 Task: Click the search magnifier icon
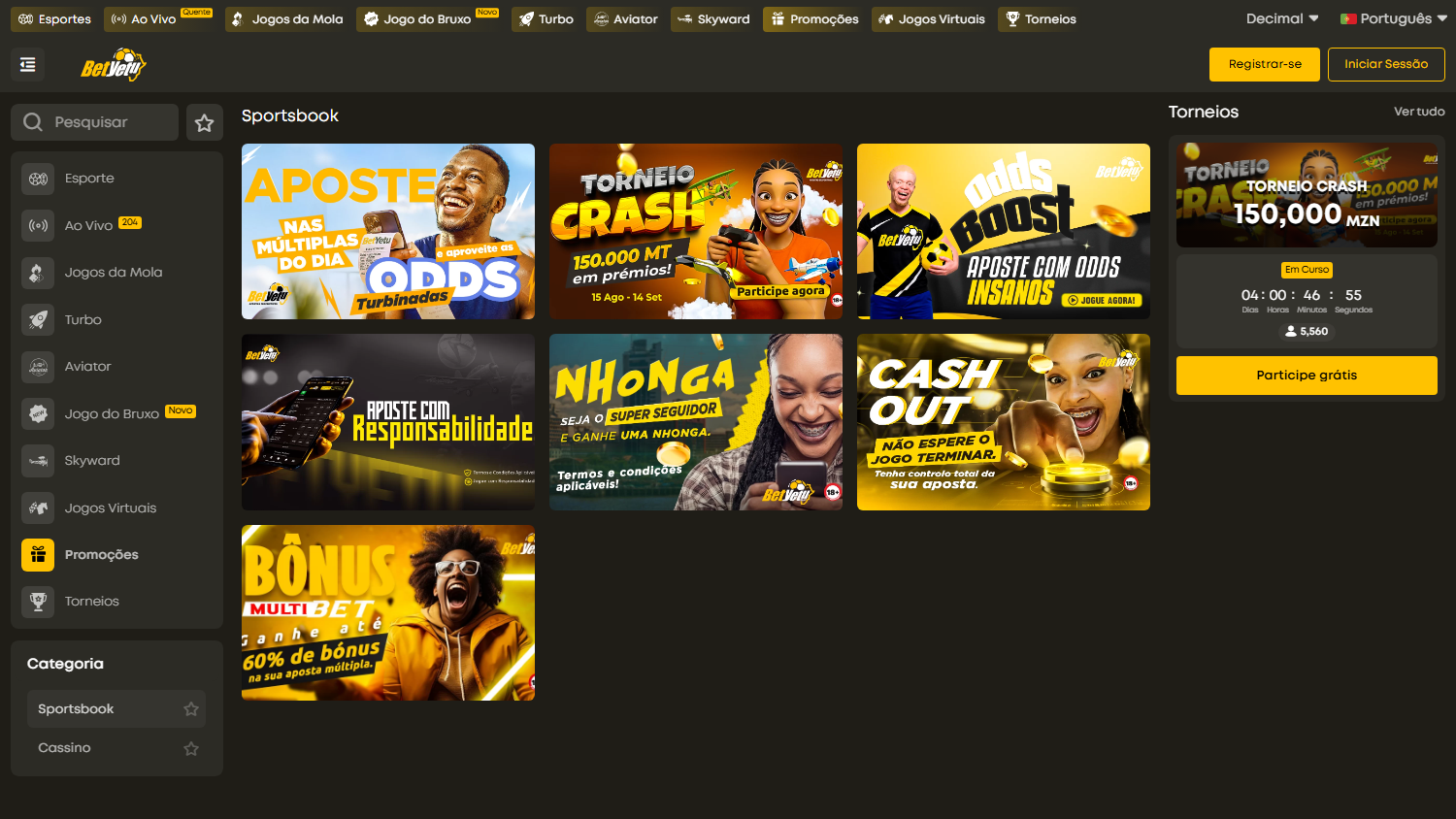click(x=33, y=122)
